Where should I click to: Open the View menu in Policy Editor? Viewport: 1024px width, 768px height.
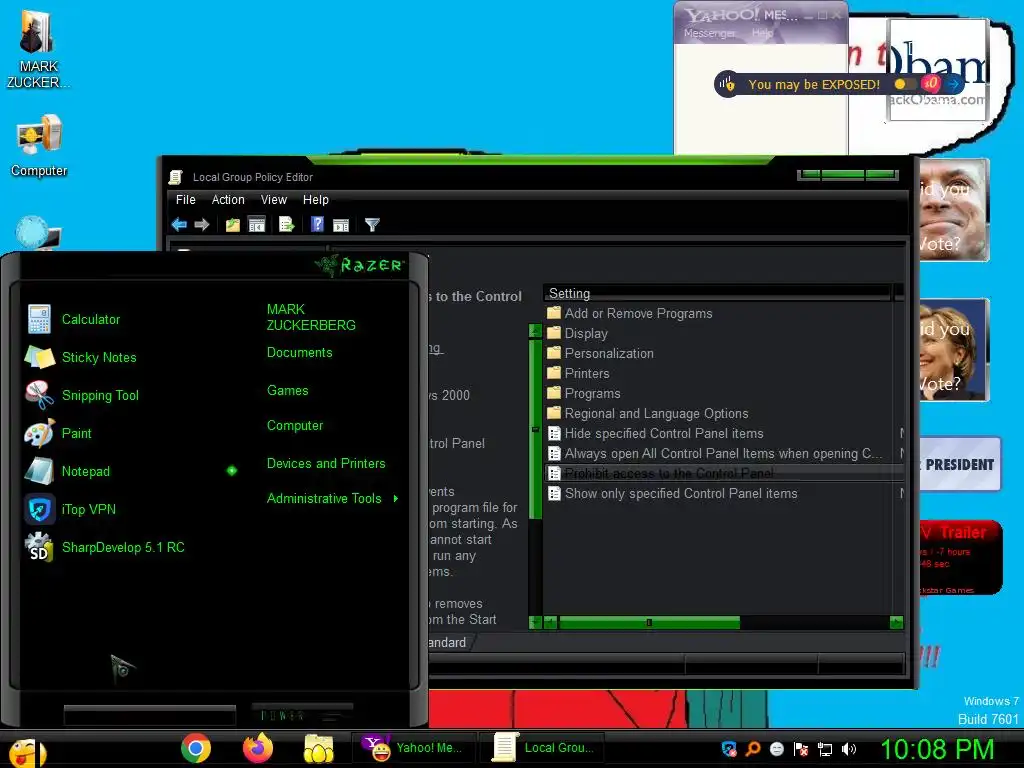pos(274,200)
